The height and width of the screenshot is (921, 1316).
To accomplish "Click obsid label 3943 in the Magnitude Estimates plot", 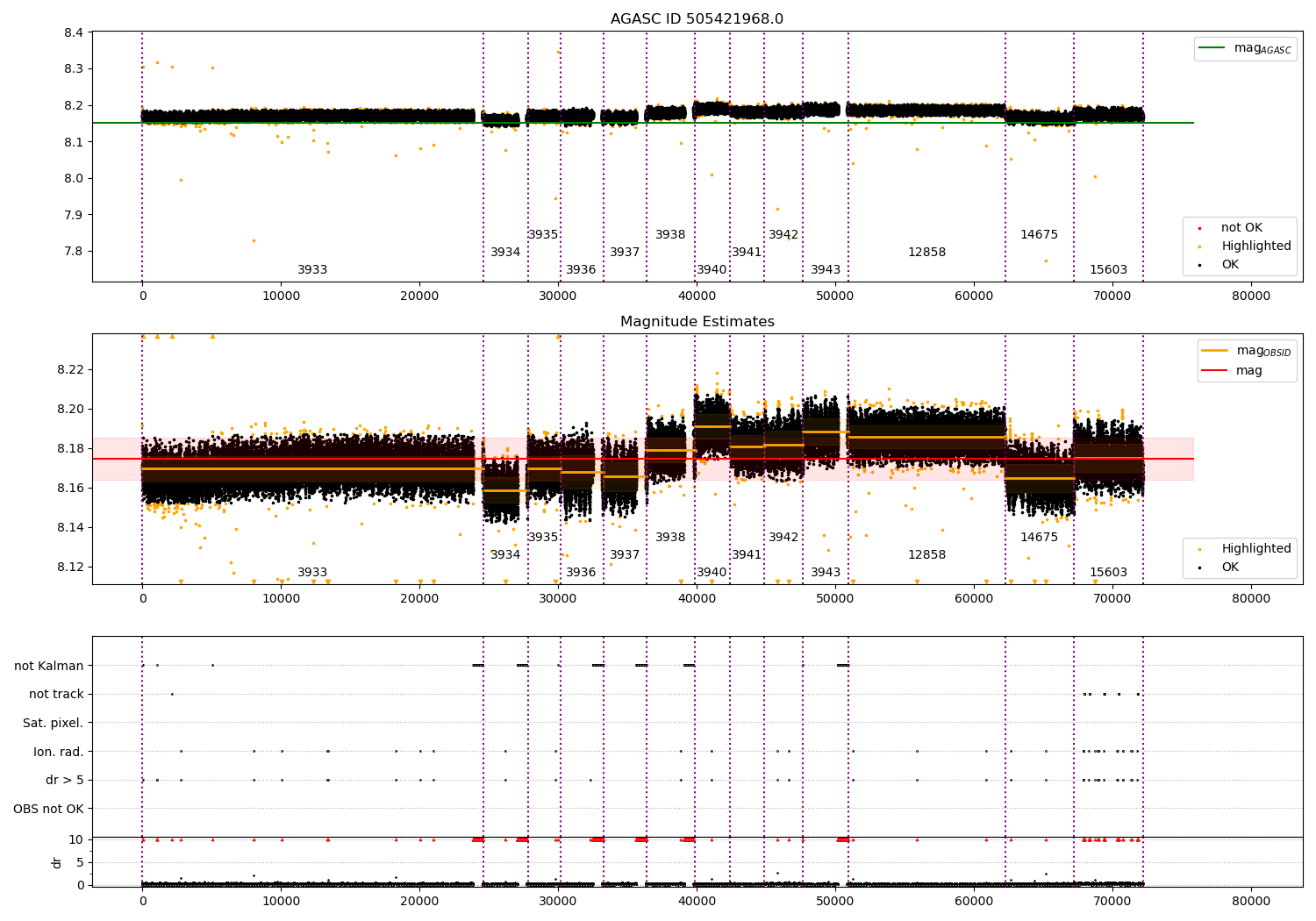I will coord(826,572).
